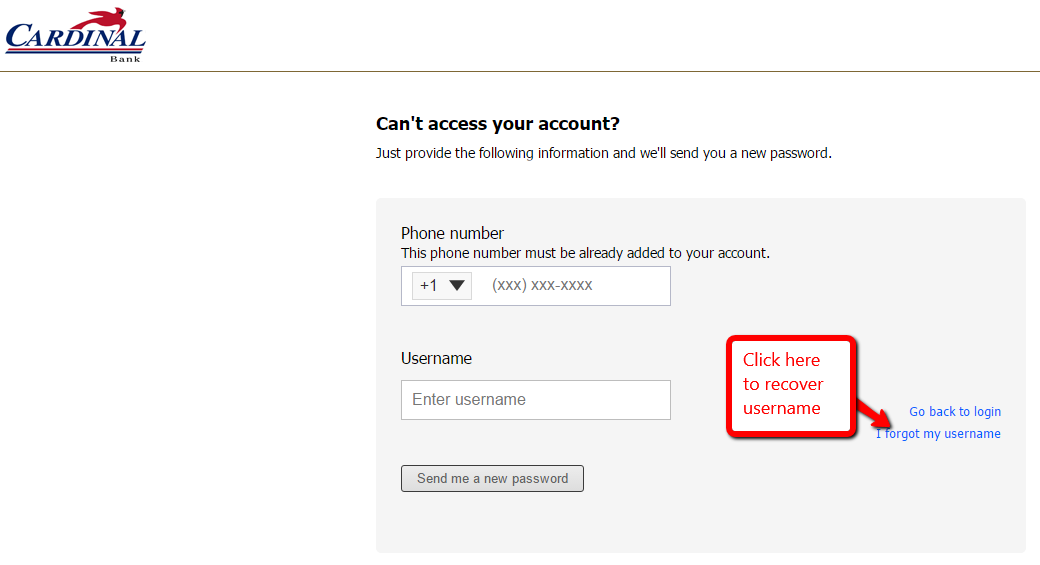Click empty area of gray form panel
This screenshot has width=1040, height=565.
click(829, 504)
